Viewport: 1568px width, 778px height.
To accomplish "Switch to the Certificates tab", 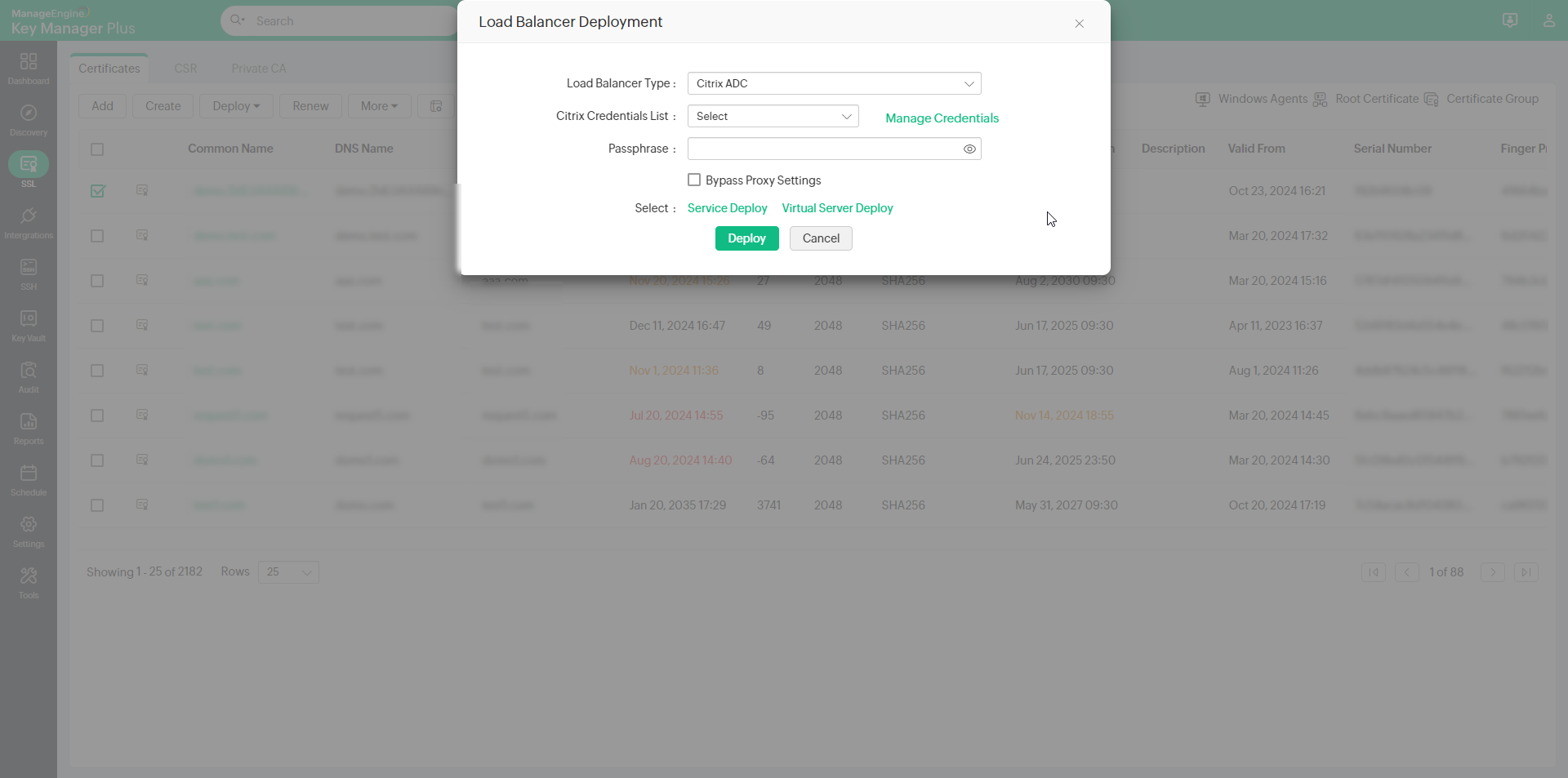I will click(x=109, y=69).
